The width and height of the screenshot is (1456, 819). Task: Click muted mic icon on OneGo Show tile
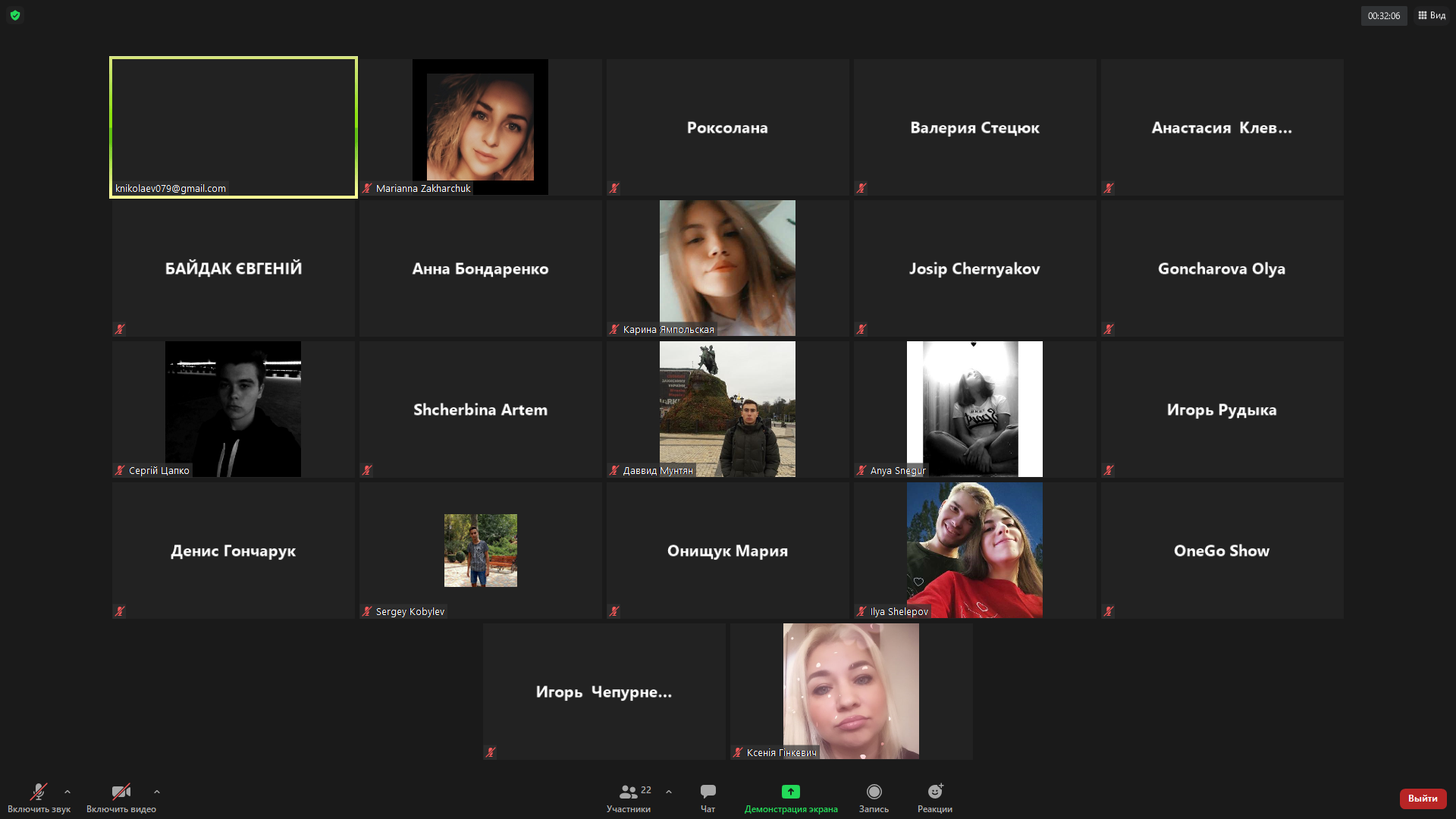(x=1109, y=611)
